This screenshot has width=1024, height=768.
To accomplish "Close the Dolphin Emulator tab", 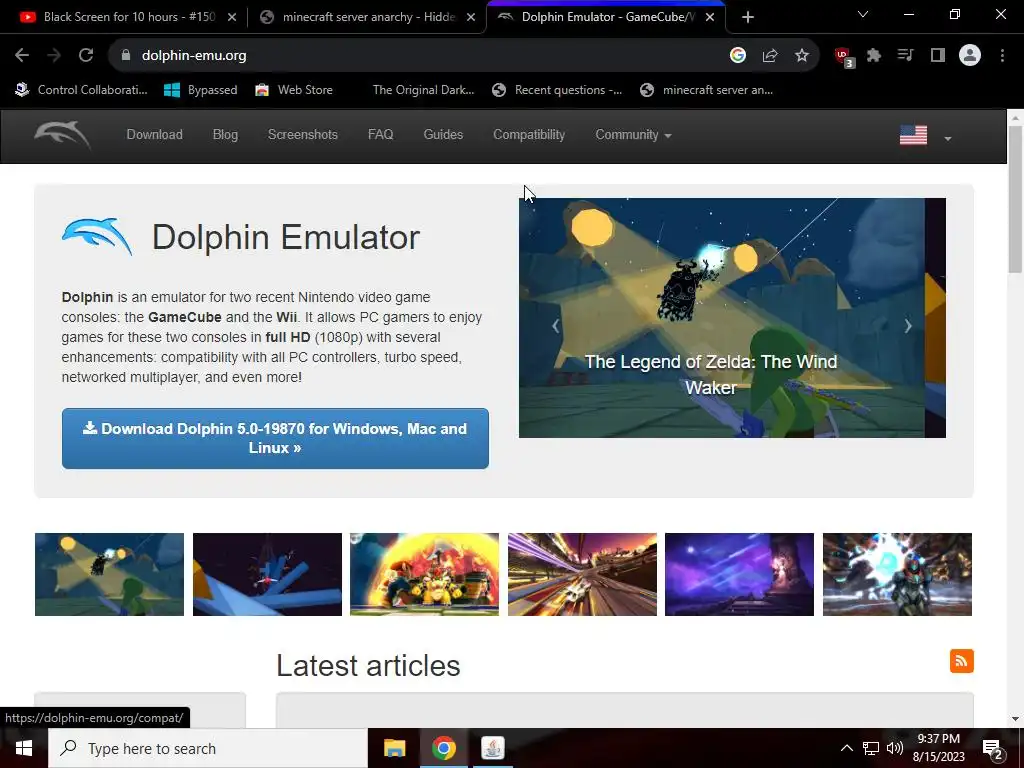I will [710, 17].
